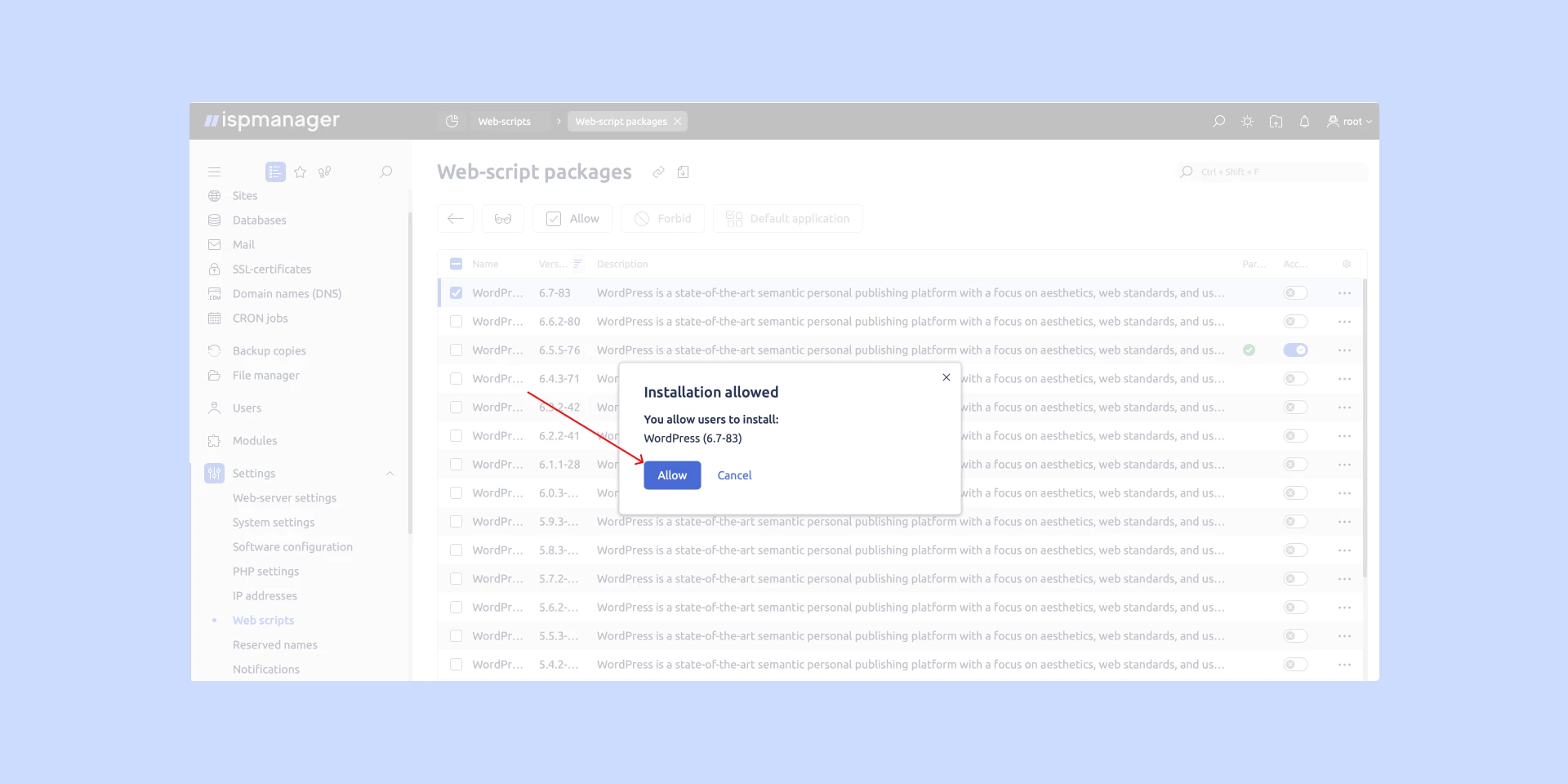Viewport: 1568px width, 784px height.
Task: Click the tab layout icon in top bar
Action: click(x=1276, y=122)
